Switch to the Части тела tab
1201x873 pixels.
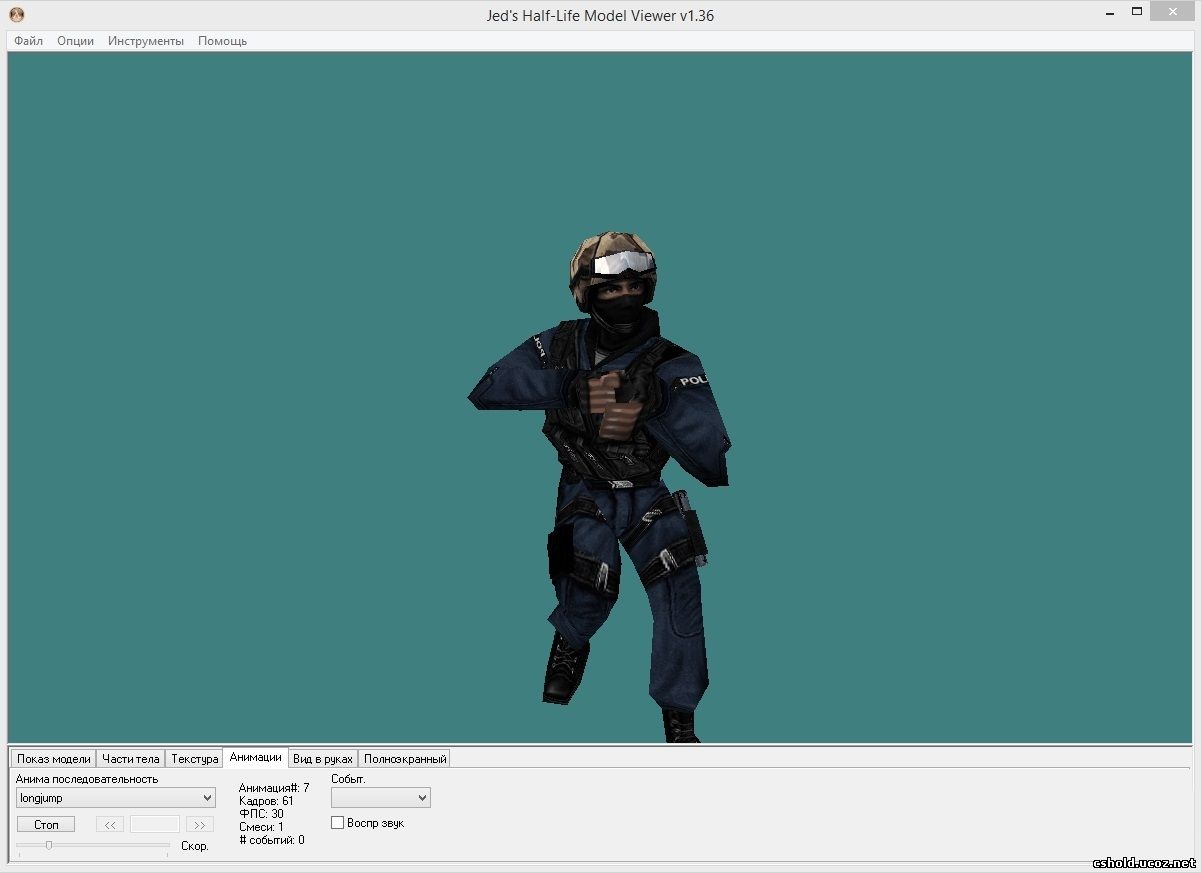pos(131,759)
